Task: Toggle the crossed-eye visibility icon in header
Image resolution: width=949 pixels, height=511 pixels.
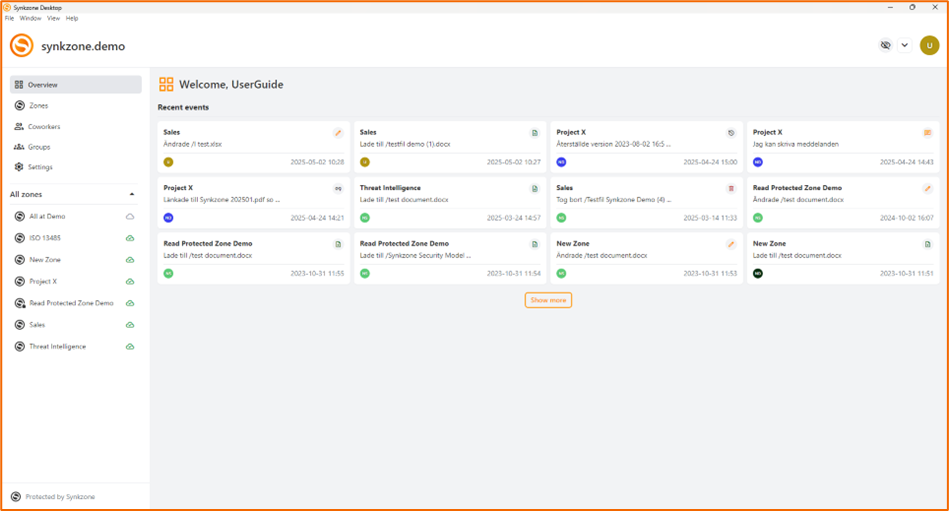Action: (x=885, y=45)
